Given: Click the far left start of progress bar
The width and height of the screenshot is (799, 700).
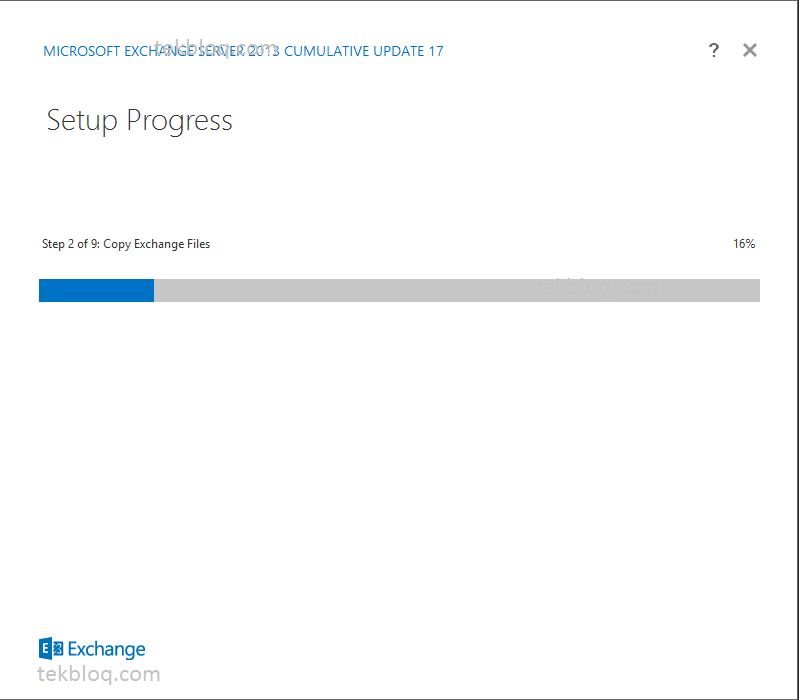Looking at the screenshot, I should (41, 290).
